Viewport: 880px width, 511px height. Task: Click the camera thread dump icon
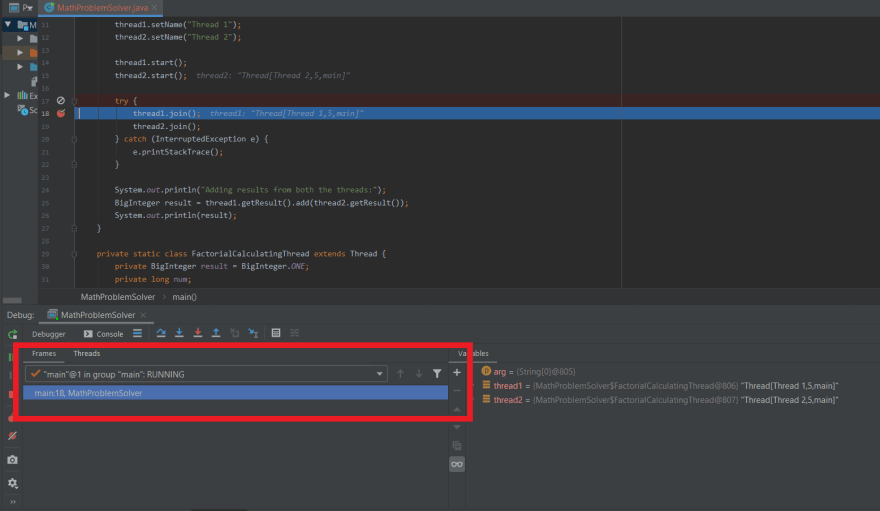12,460
